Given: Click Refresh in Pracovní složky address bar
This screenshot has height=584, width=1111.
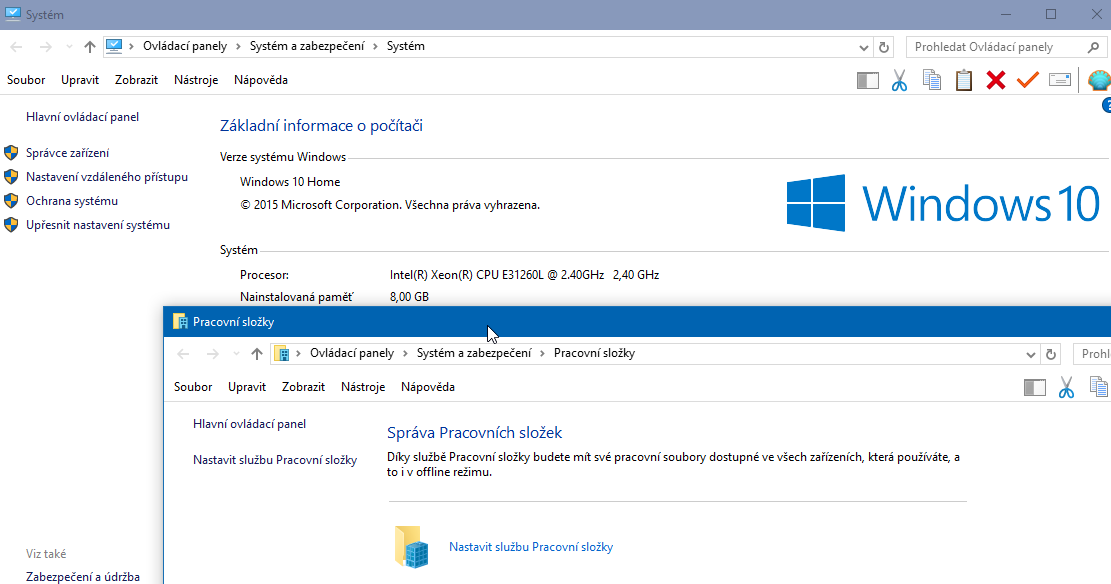Looking at the screenshot, I should (1051, 354).
